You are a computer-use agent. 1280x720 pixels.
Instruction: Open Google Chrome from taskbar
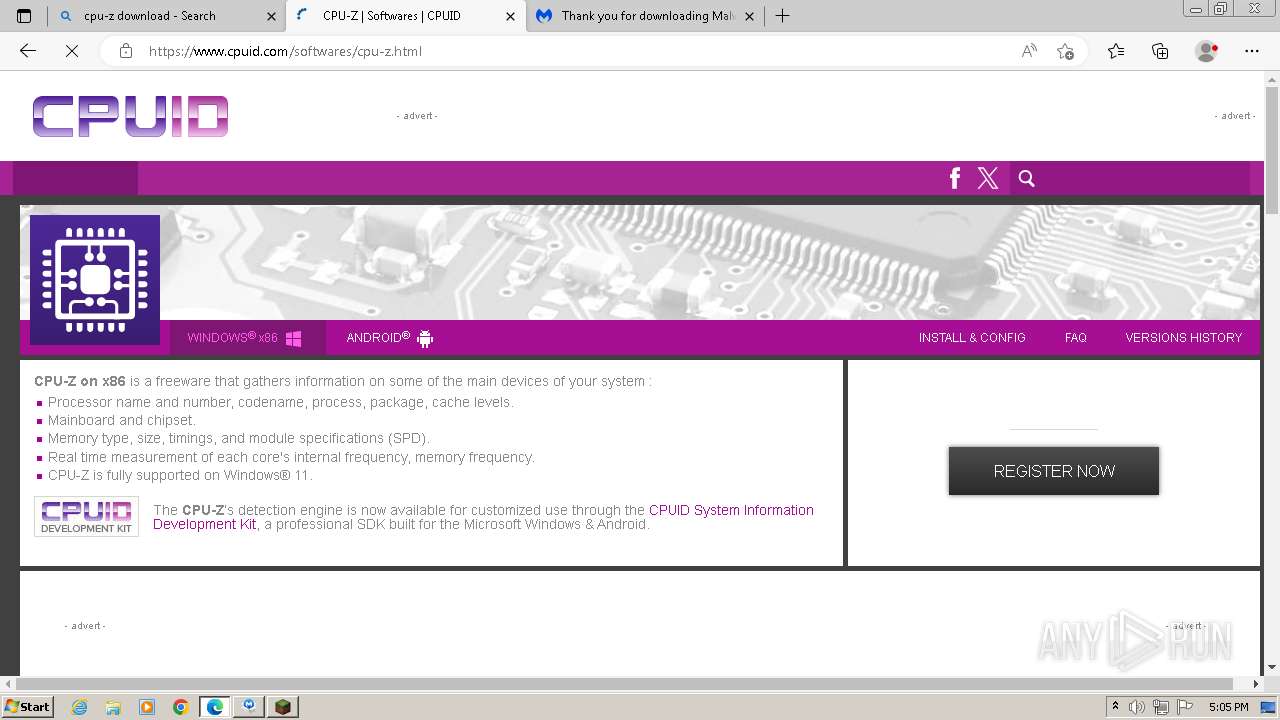(x=181, y=707)
